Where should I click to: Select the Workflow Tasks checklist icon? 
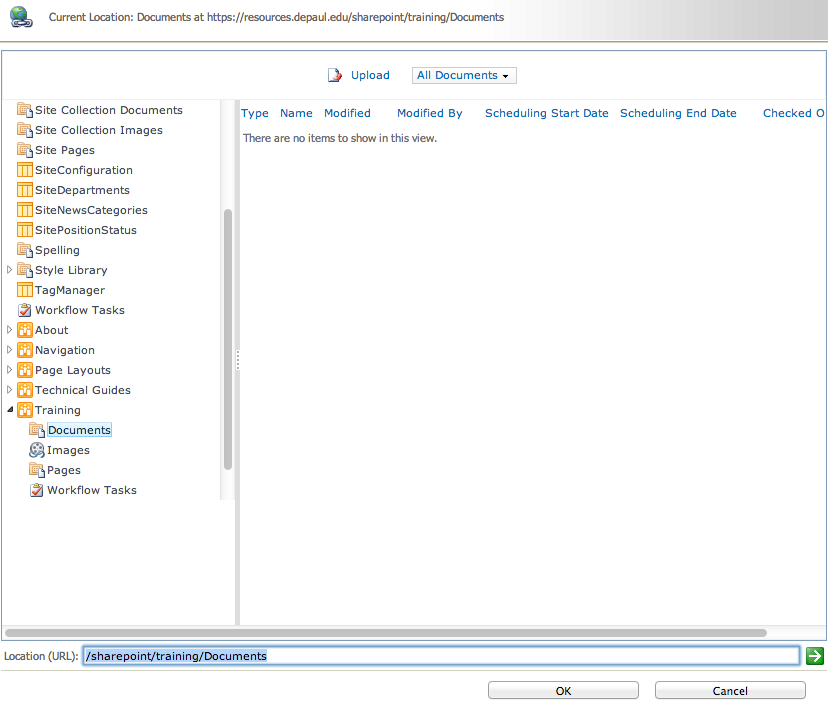point(23,310)
